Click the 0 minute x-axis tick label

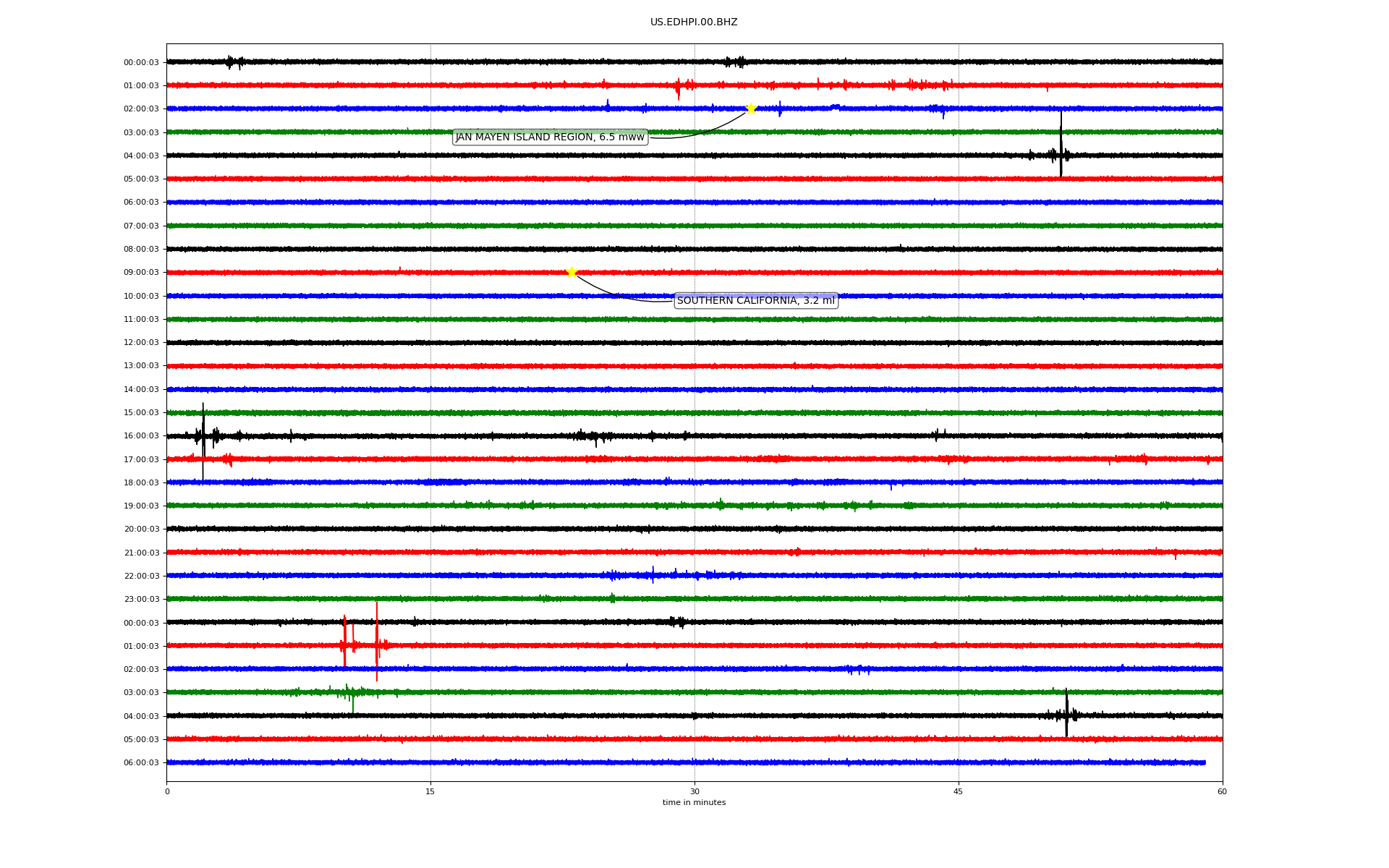point(167,791)
